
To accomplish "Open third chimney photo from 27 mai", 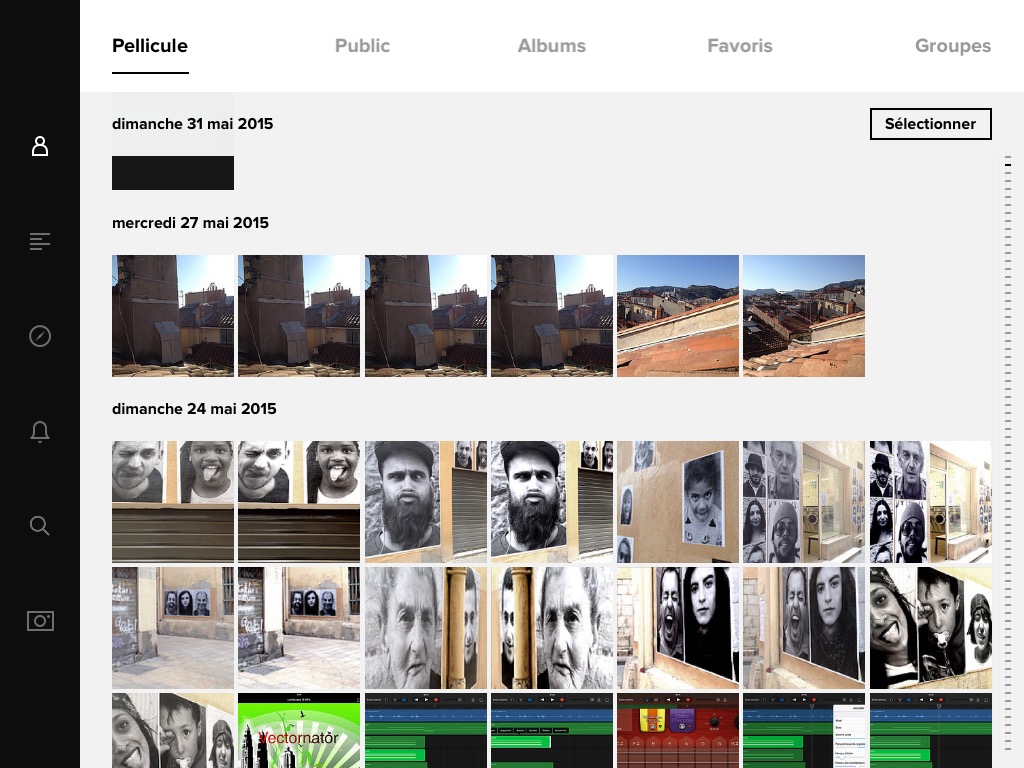I will [426, 316].
